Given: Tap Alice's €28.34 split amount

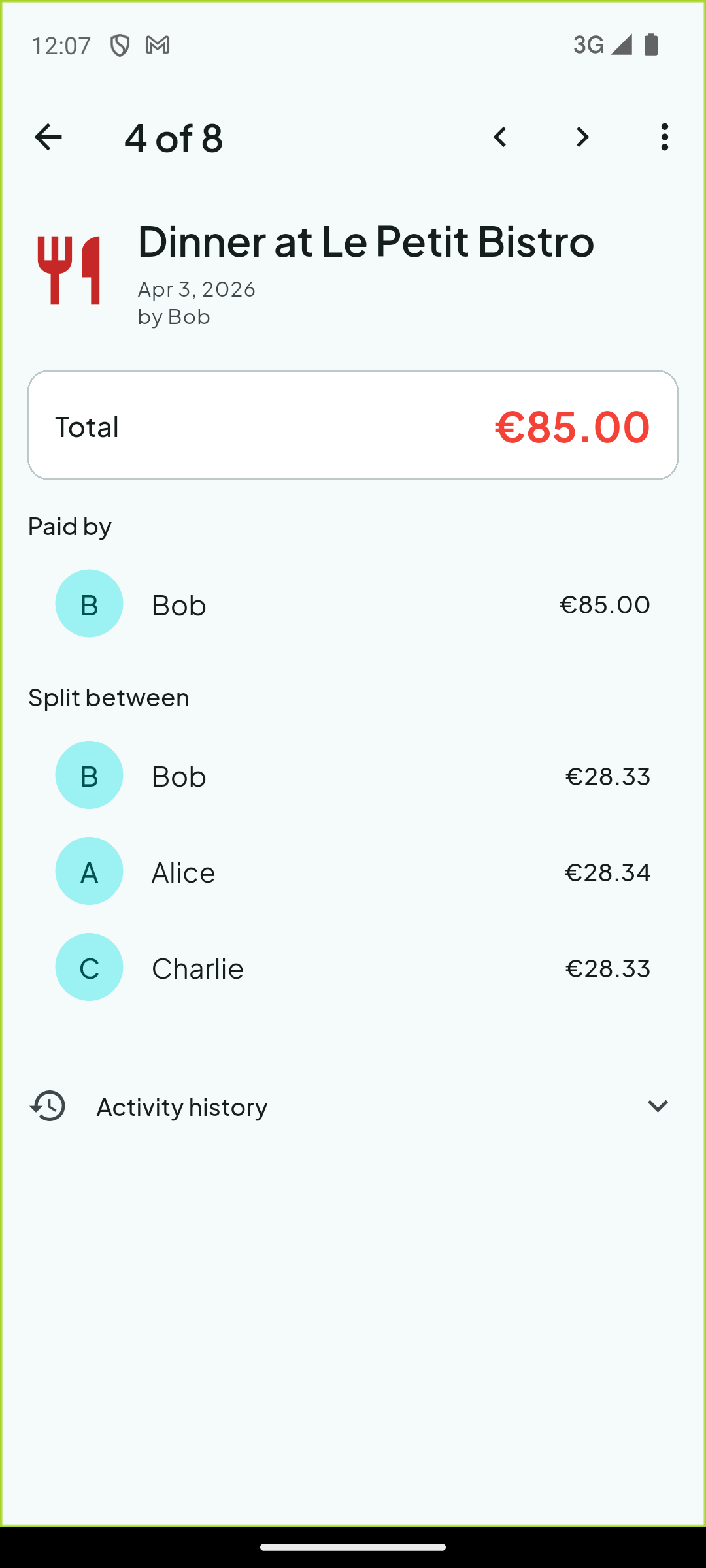Looking at the screenshot, I should 607,871.
